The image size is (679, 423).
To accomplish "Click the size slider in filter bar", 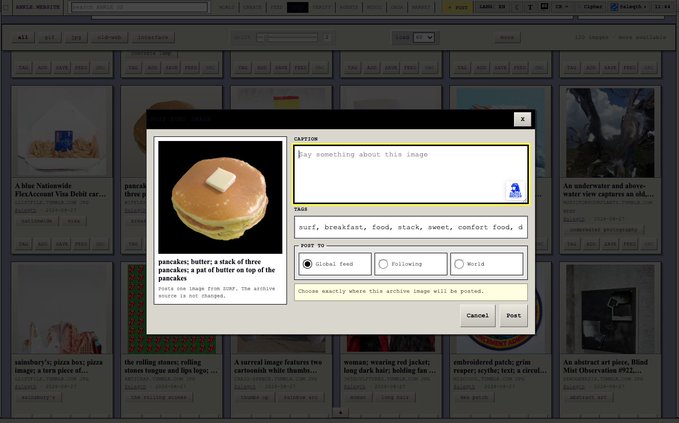I will [x=287, y=38].
